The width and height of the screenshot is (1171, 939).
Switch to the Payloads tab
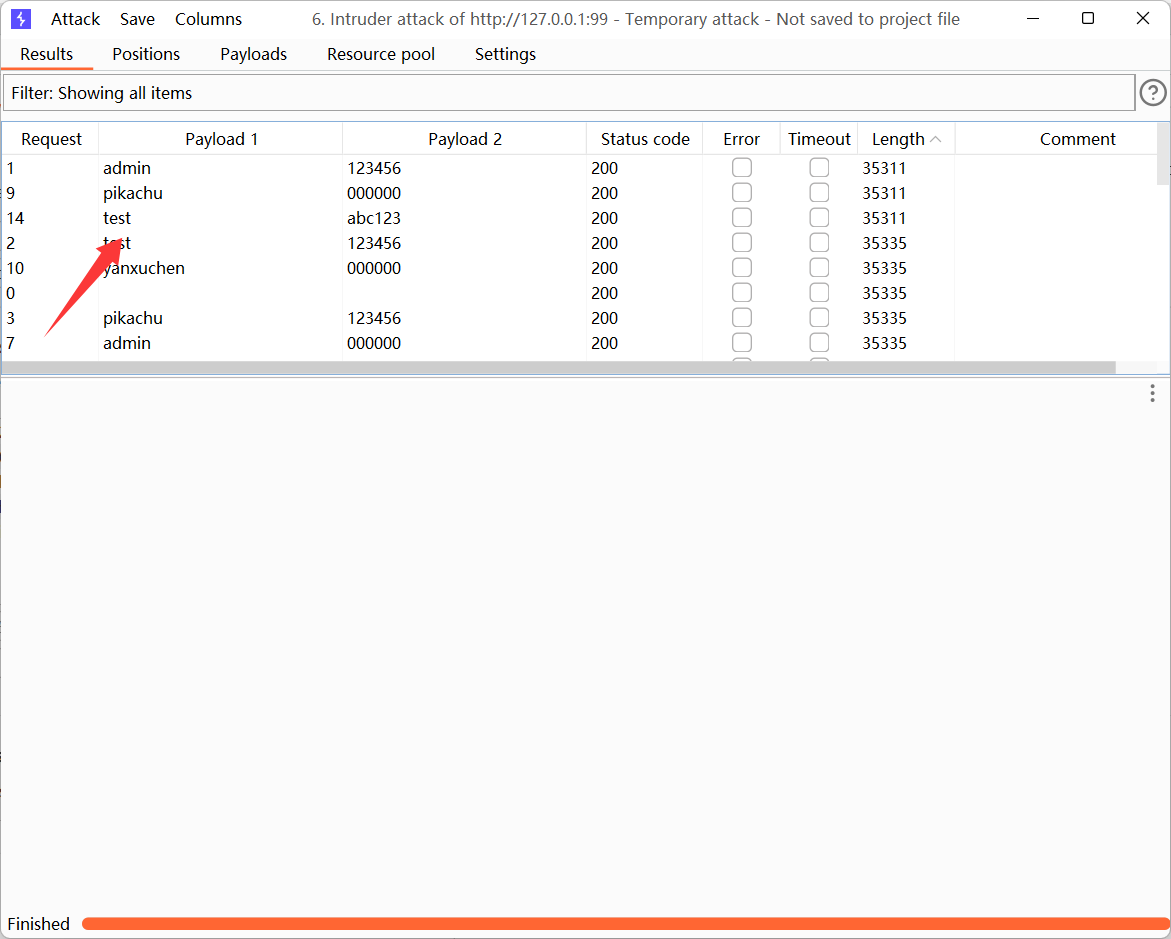click(x=254, y=54)
